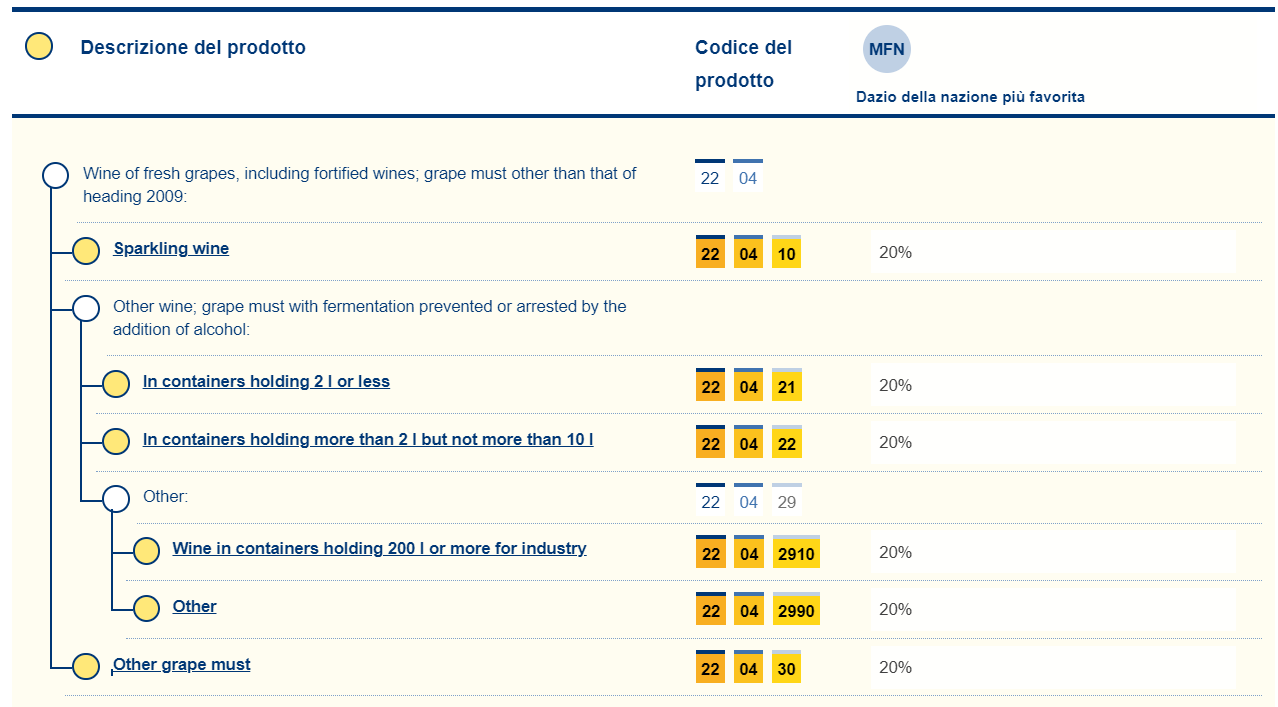Click yellow circle for containers more than 2 l

[x=116, y=441]
